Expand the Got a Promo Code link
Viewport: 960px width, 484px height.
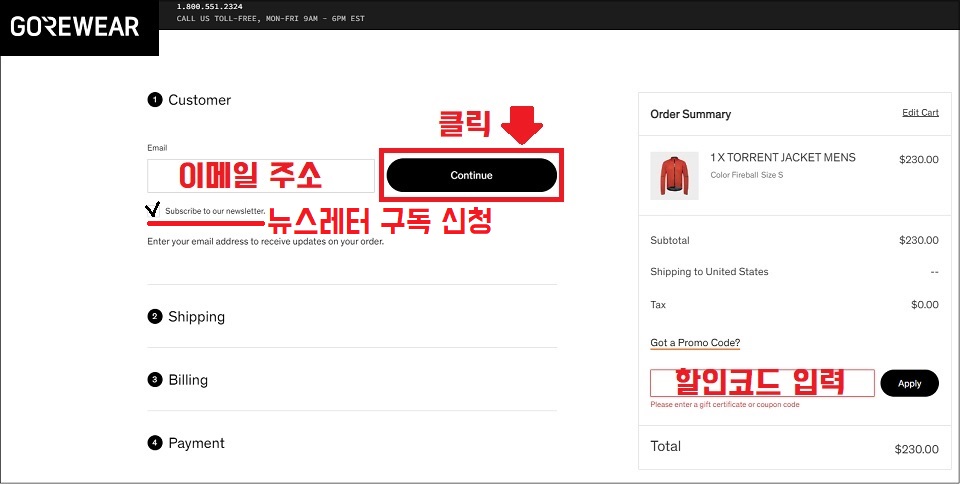(x=695, y=343)
